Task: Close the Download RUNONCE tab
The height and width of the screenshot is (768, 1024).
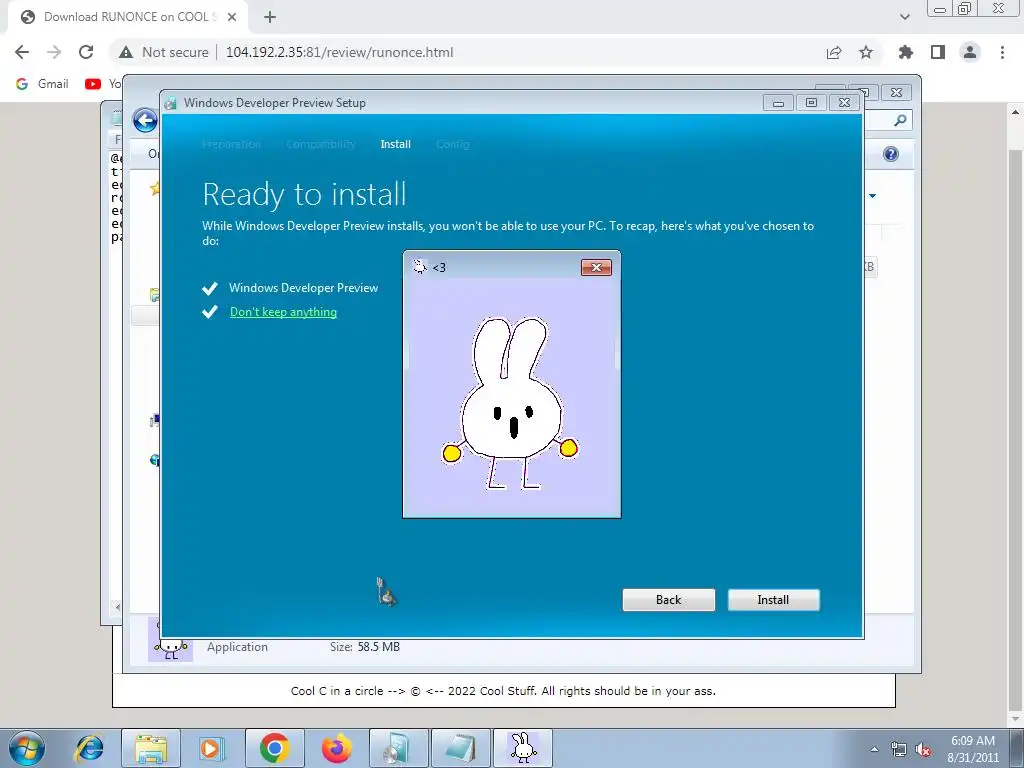Action: pyautogui.click(x=232, y=17)
